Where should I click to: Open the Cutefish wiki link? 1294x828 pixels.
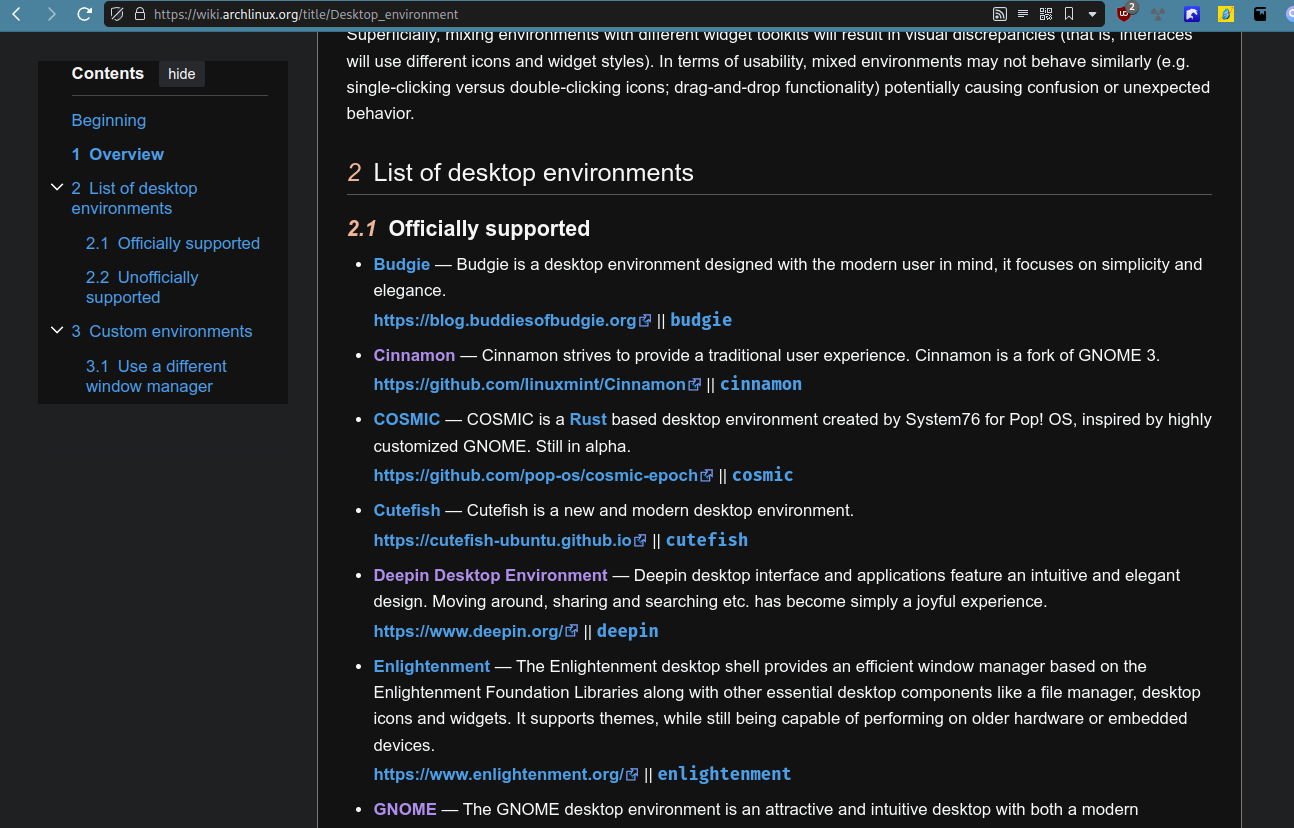pos(407,510)
